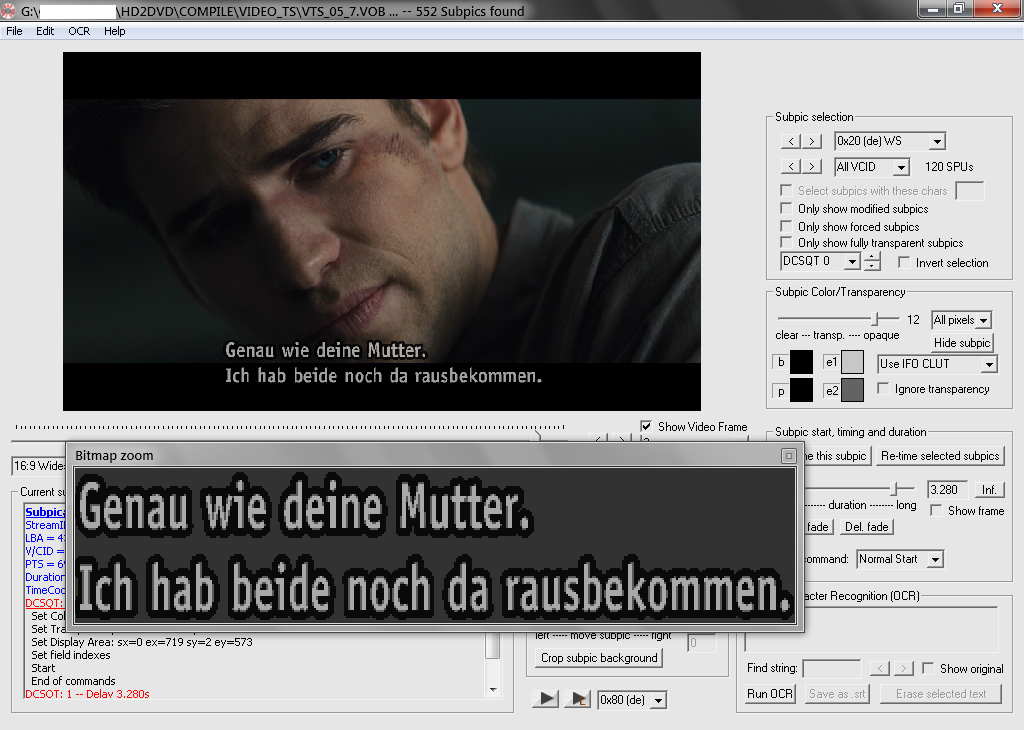Enable Only show forced subpics
This screenshot has width=1024, height=730.
787,226
